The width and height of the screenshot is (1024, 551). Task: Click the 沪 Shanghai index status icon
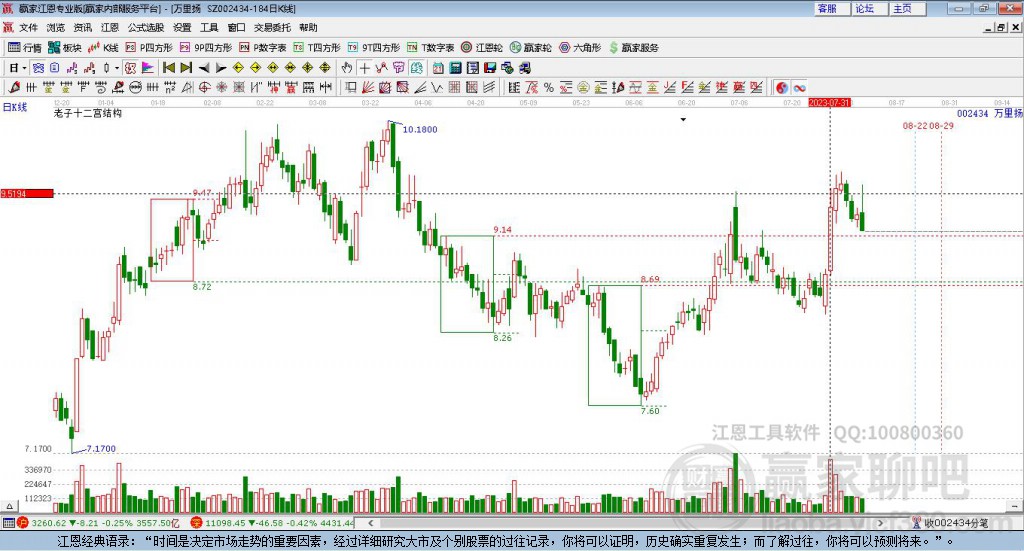[23, 523]
